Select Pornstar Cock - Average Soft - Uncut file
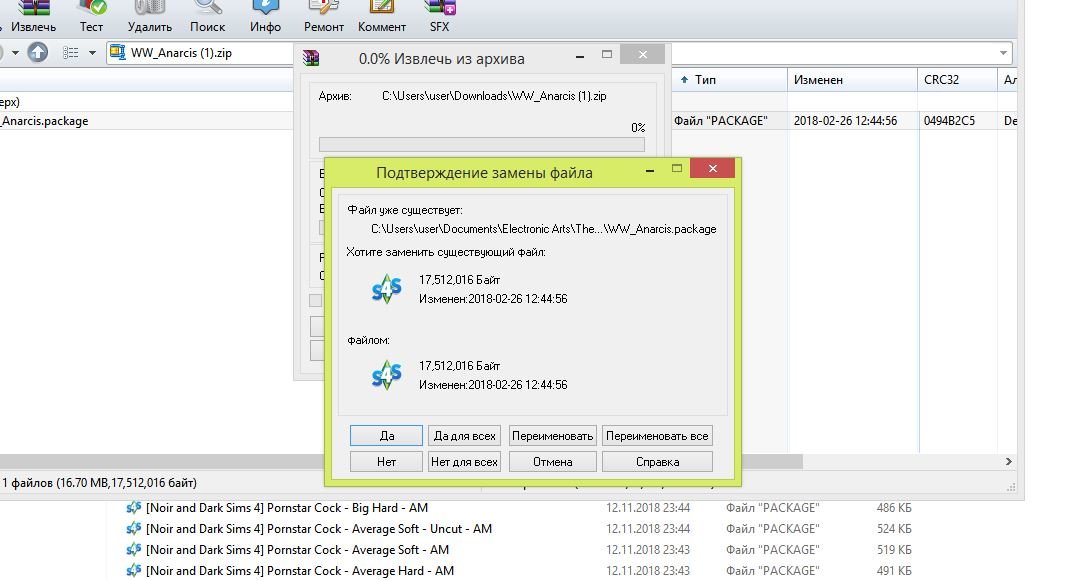Viewport: 1066px width, 580px height. coord(319,529)
